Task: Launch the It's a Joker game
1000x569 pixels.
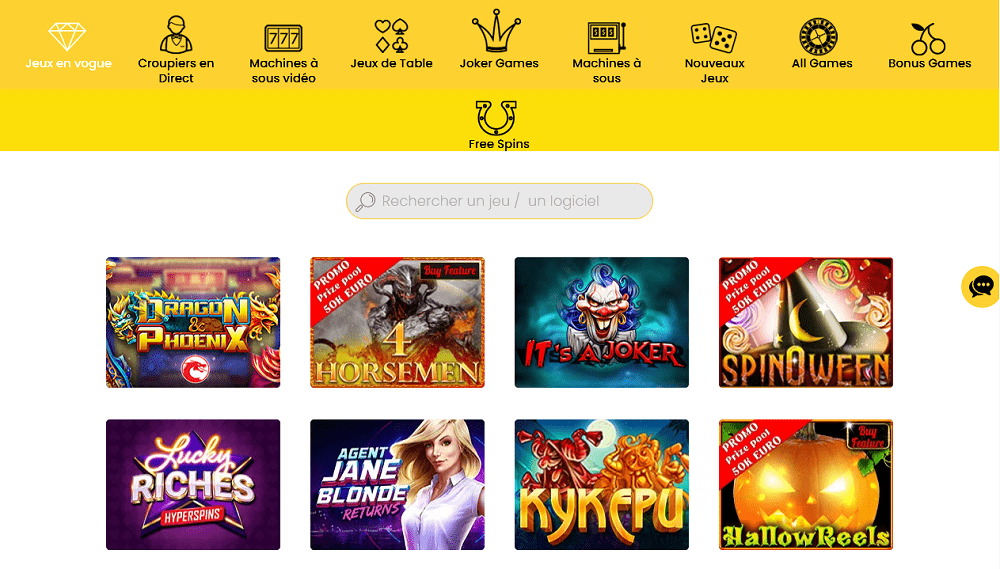Action: click(x=601, y=322)
